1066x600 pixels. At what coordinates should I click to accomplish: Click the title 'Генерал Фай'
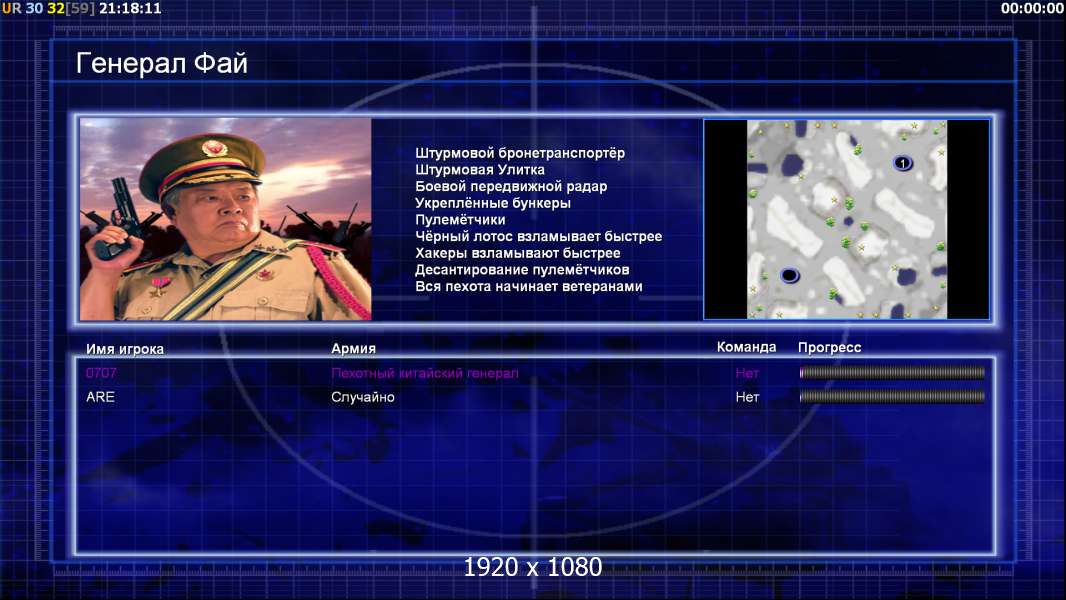(162, 63)
